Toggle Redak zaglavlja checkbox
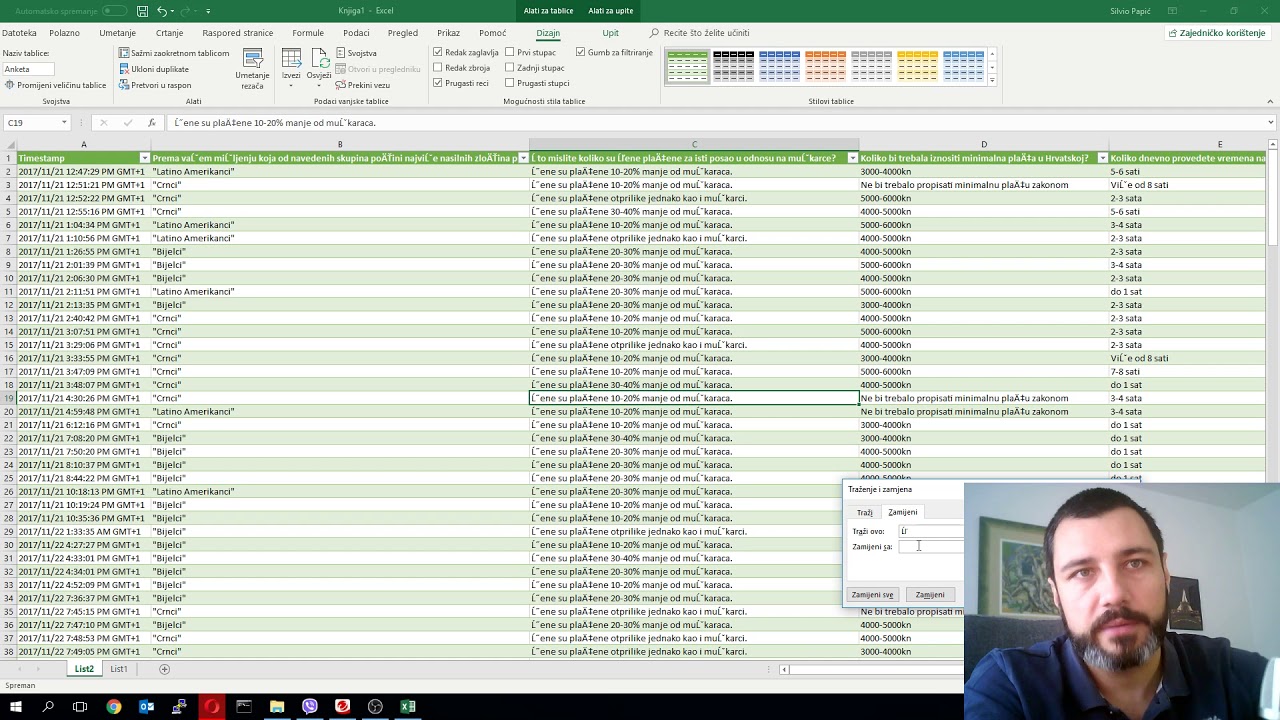This screenshot has width=1280, height=720. click(x=438, y=52)
